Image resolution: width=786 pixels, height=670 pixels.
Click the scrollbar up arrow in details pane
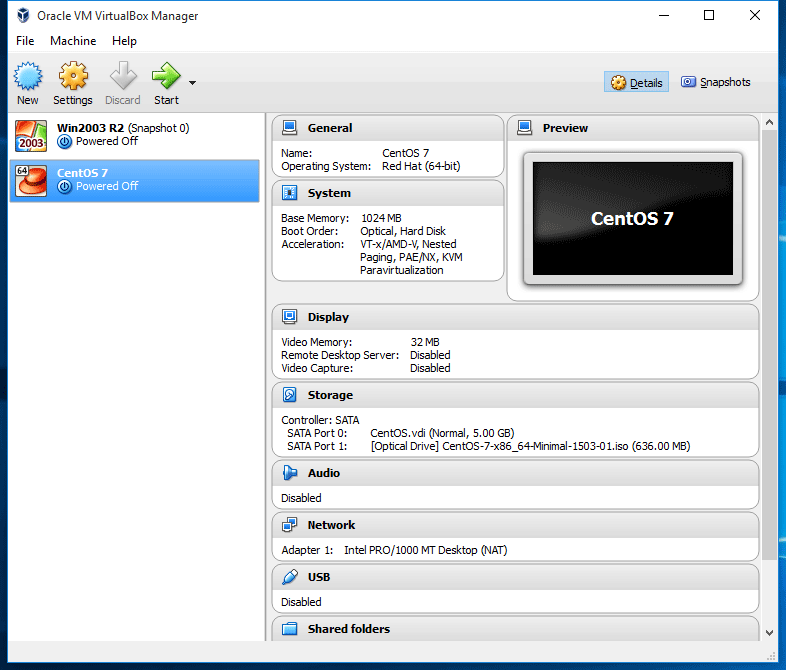(x=769, y=122)
